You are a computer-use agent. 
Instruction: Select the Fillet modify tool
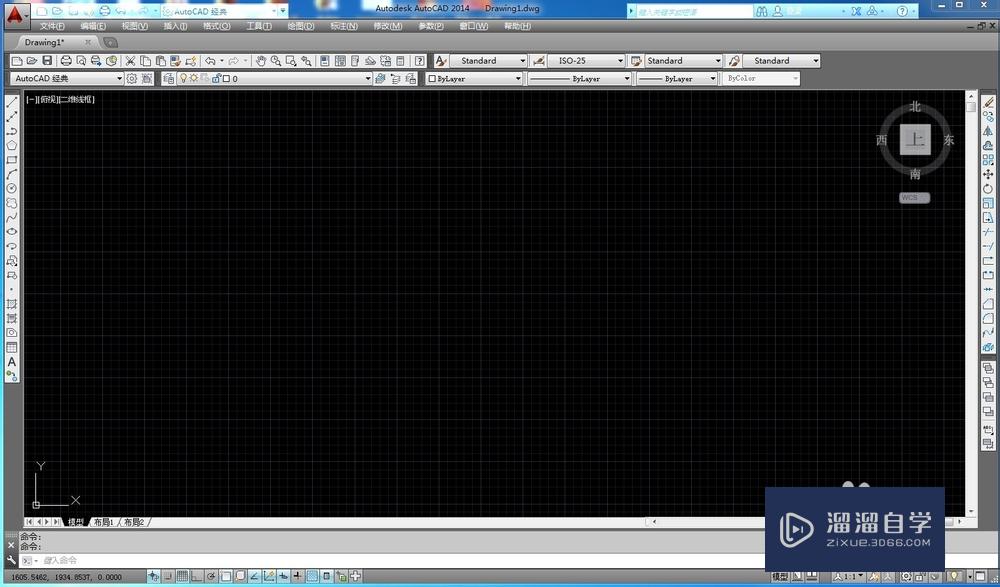(988, 318)
